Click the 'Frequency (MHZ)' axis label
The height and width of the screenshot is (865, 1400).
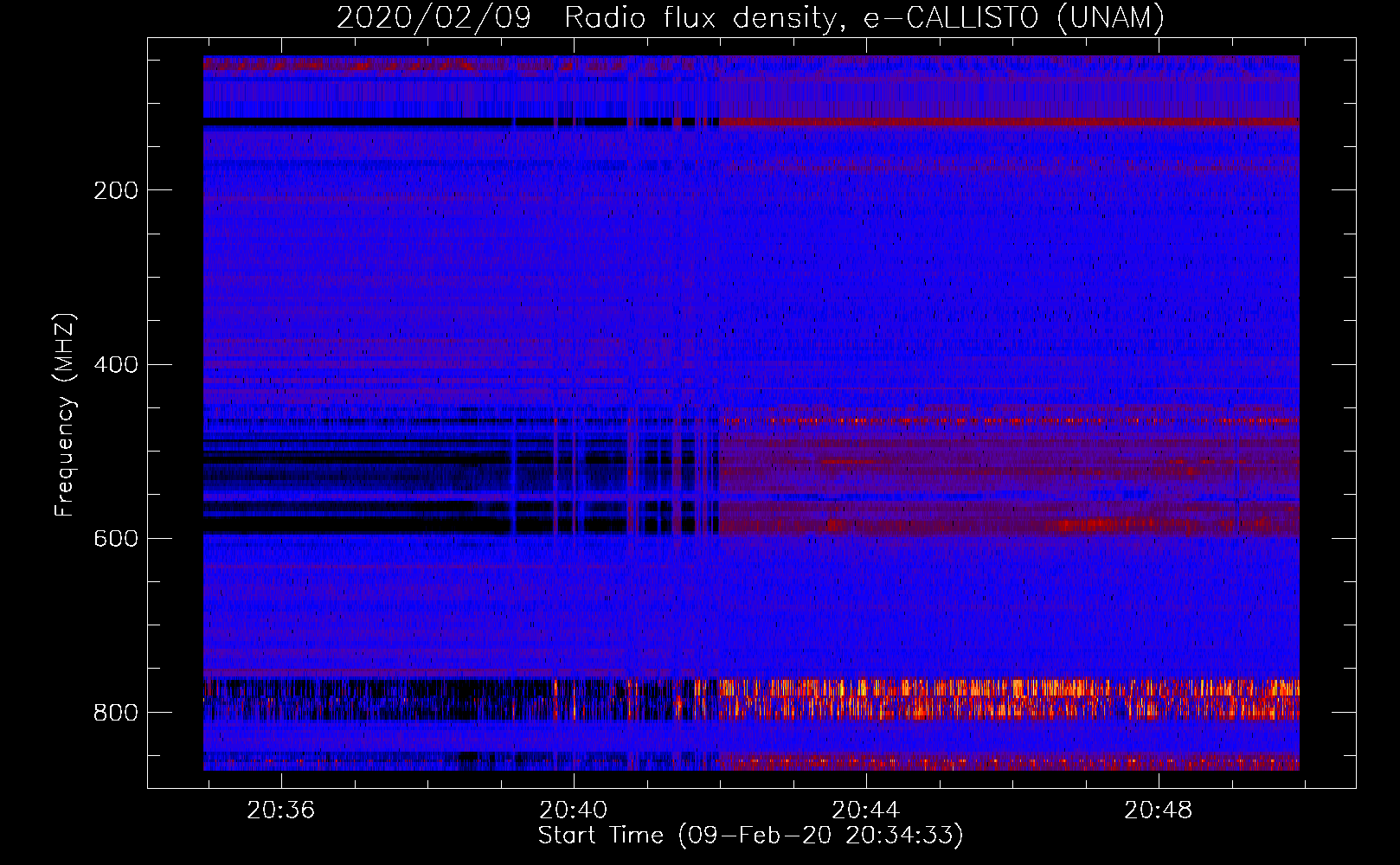[65, 415]
